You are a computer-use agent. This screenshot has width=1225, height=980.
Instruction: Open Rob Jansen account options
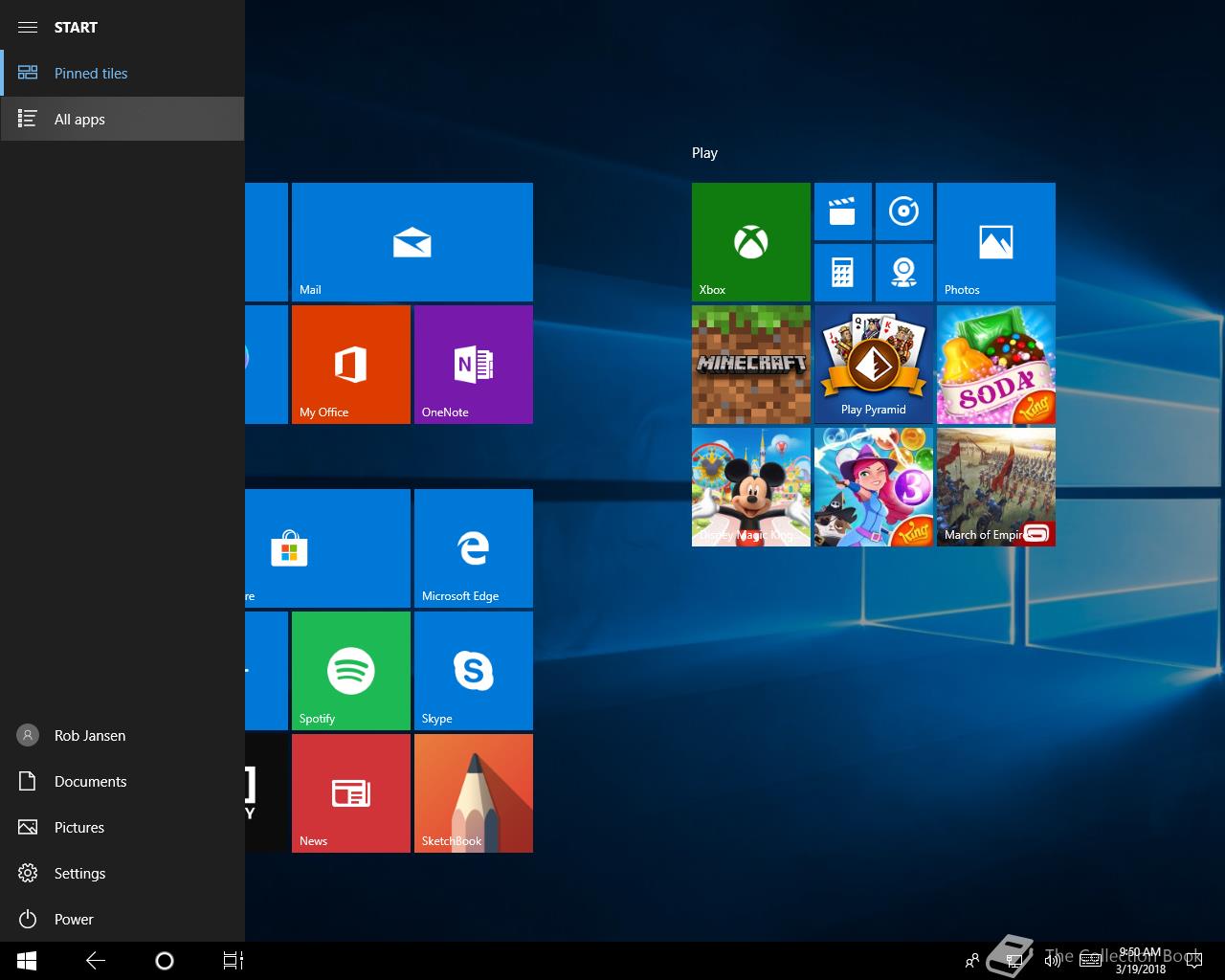pos(122,736)
